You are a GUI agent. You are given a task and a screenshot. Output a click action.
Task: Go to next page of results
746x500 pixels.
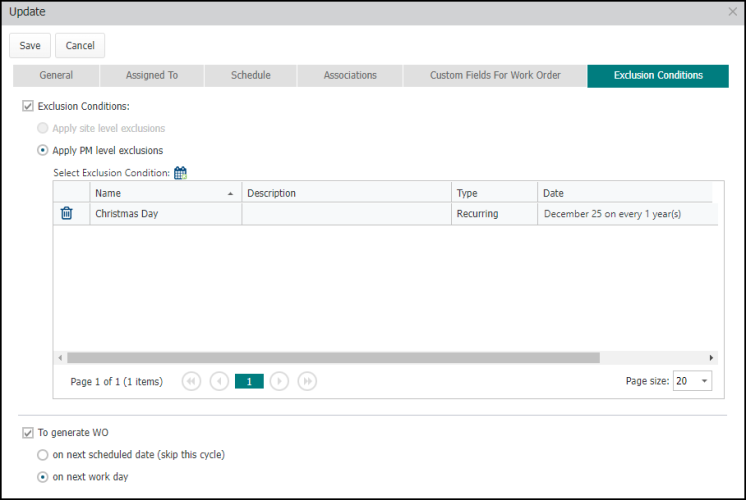280,381
